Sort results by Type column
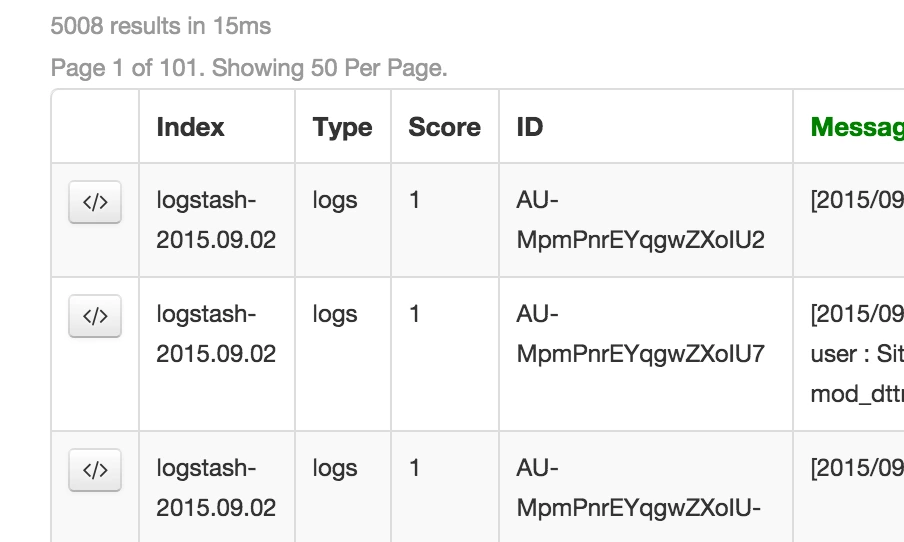This screenshot has height=542, width=904. [342, 127]
